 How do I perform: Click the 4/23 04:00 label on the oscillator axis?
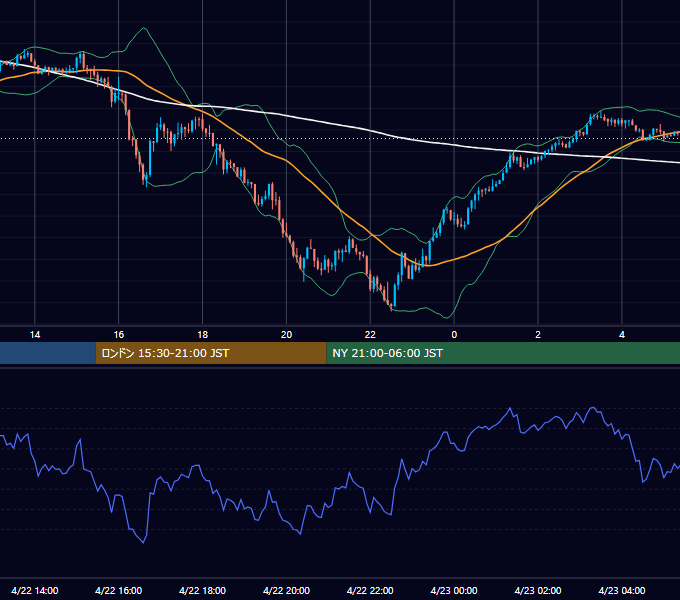[622, 590]
